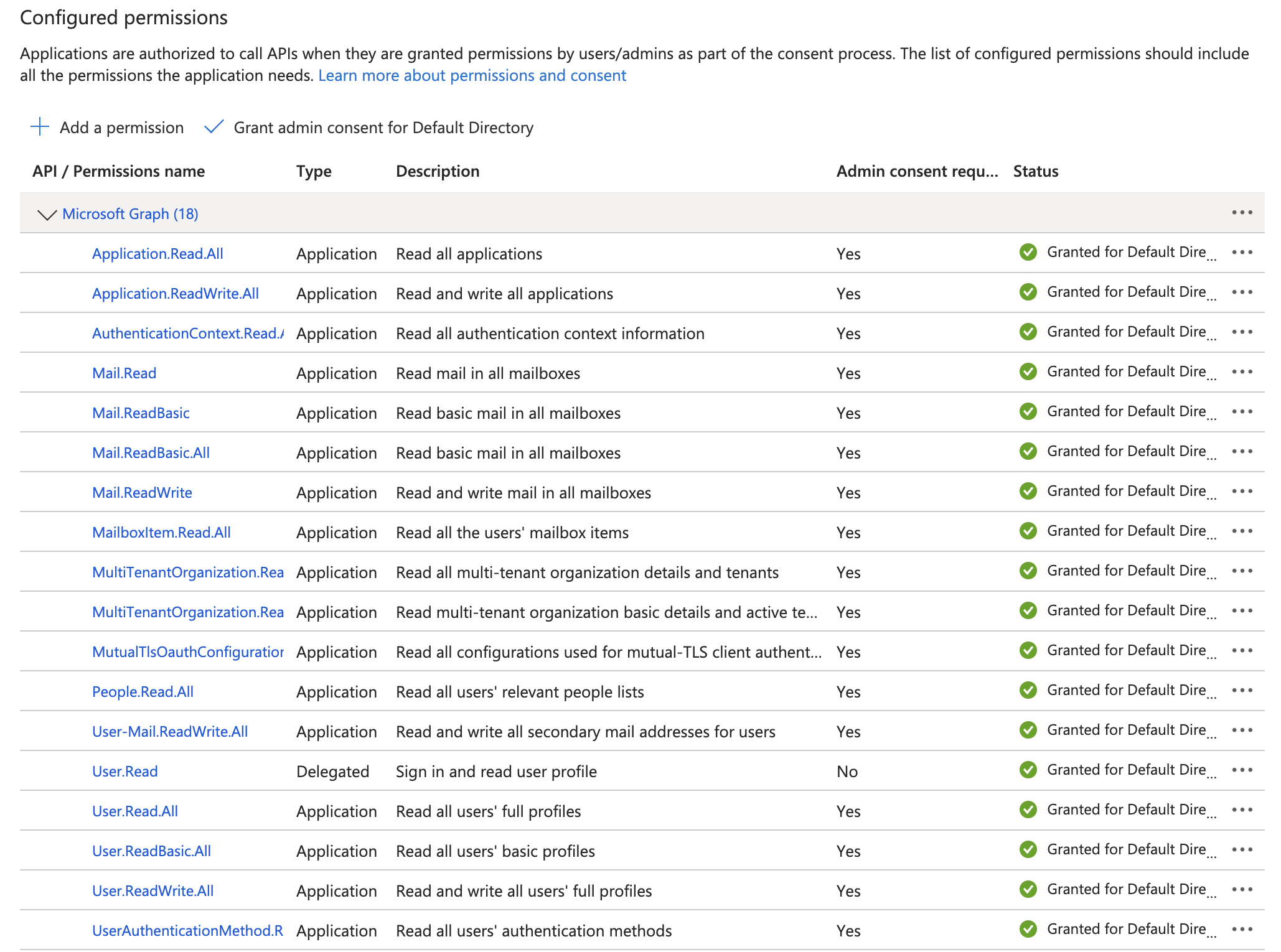Open more options for Microsoft Graph group row
This screenshot has height=952, width=1281.
(1242, 213)
